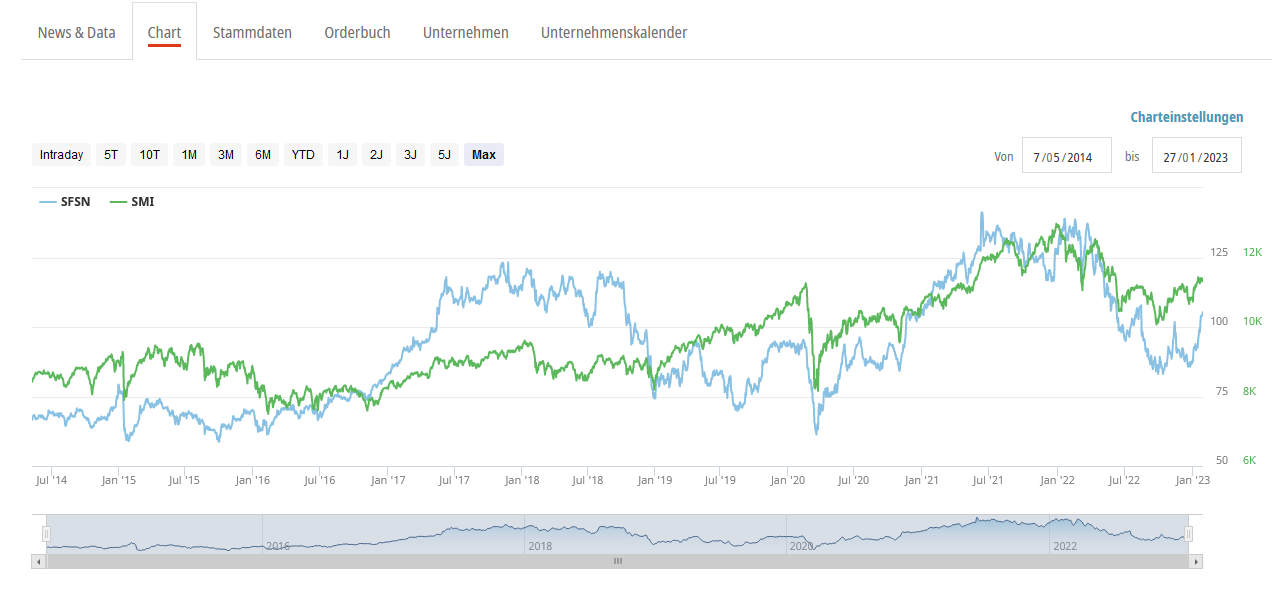Click the right arrow of the bottom scrollbar
The width and height of the screenshot is (1281, 591).
[x=1196, y=561]
